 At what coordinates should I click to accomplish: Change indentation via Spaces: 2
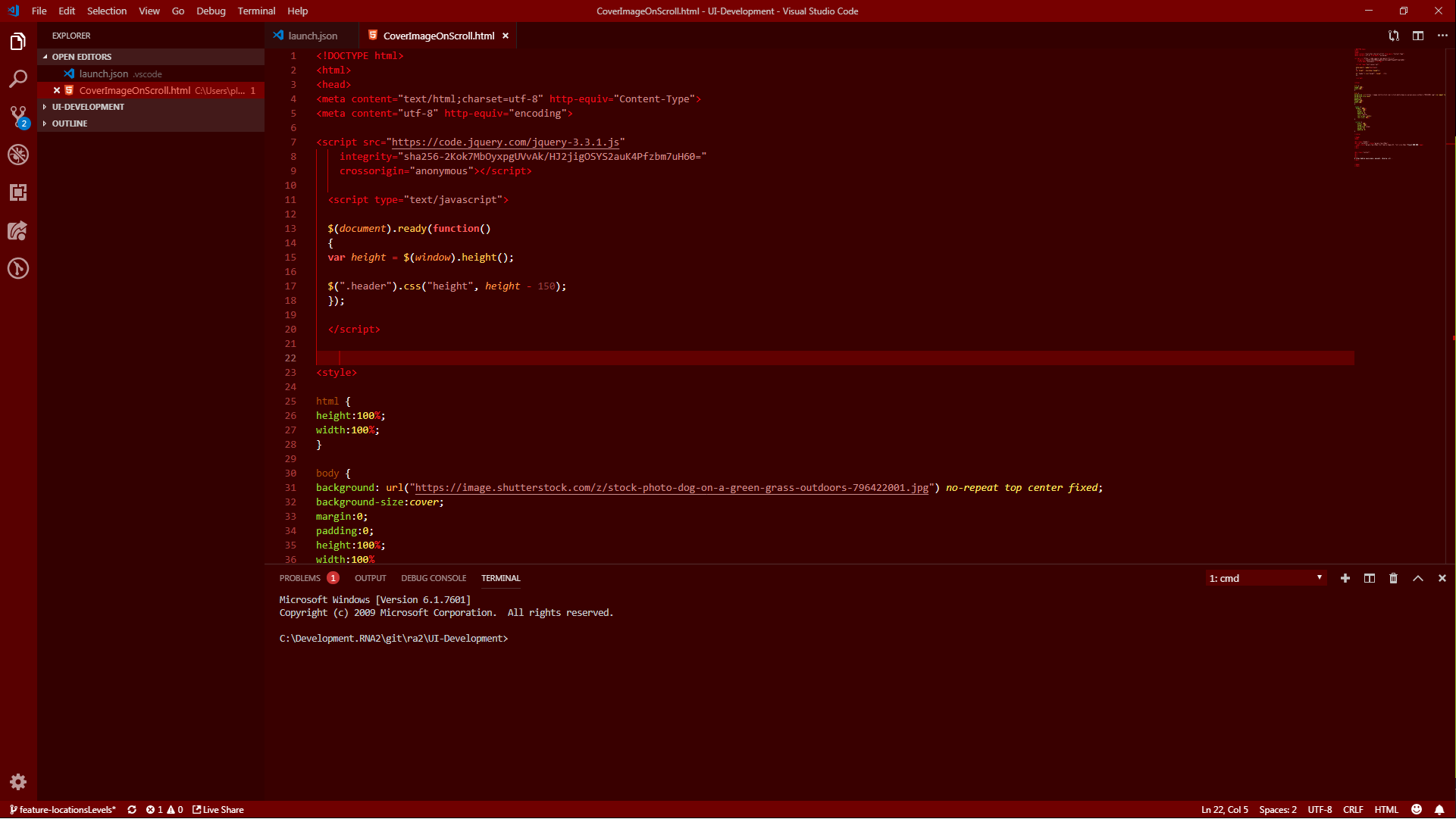point(1278,810)
